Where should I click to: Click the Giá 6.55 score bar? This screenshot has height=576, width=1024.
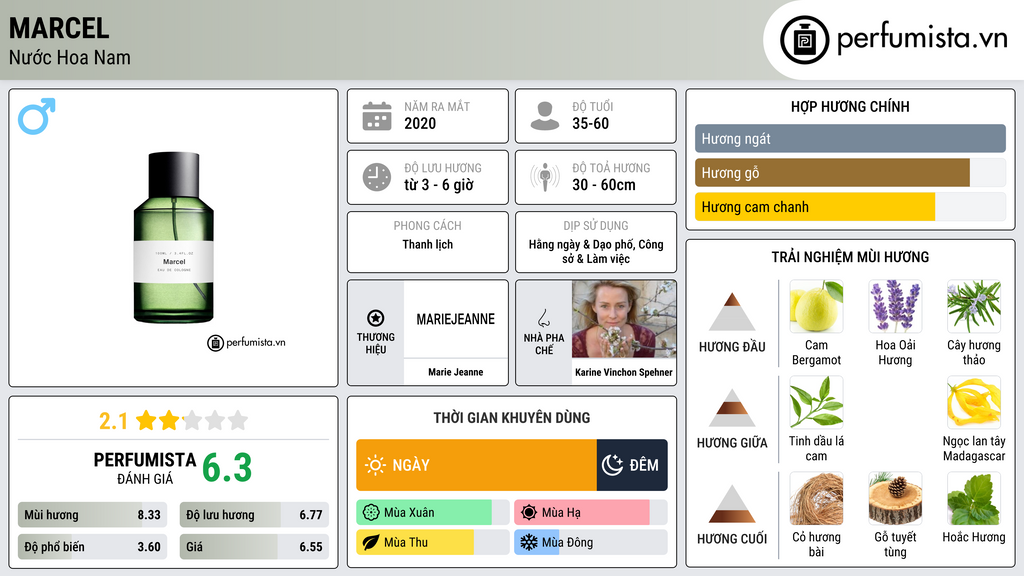pos(254,547)
